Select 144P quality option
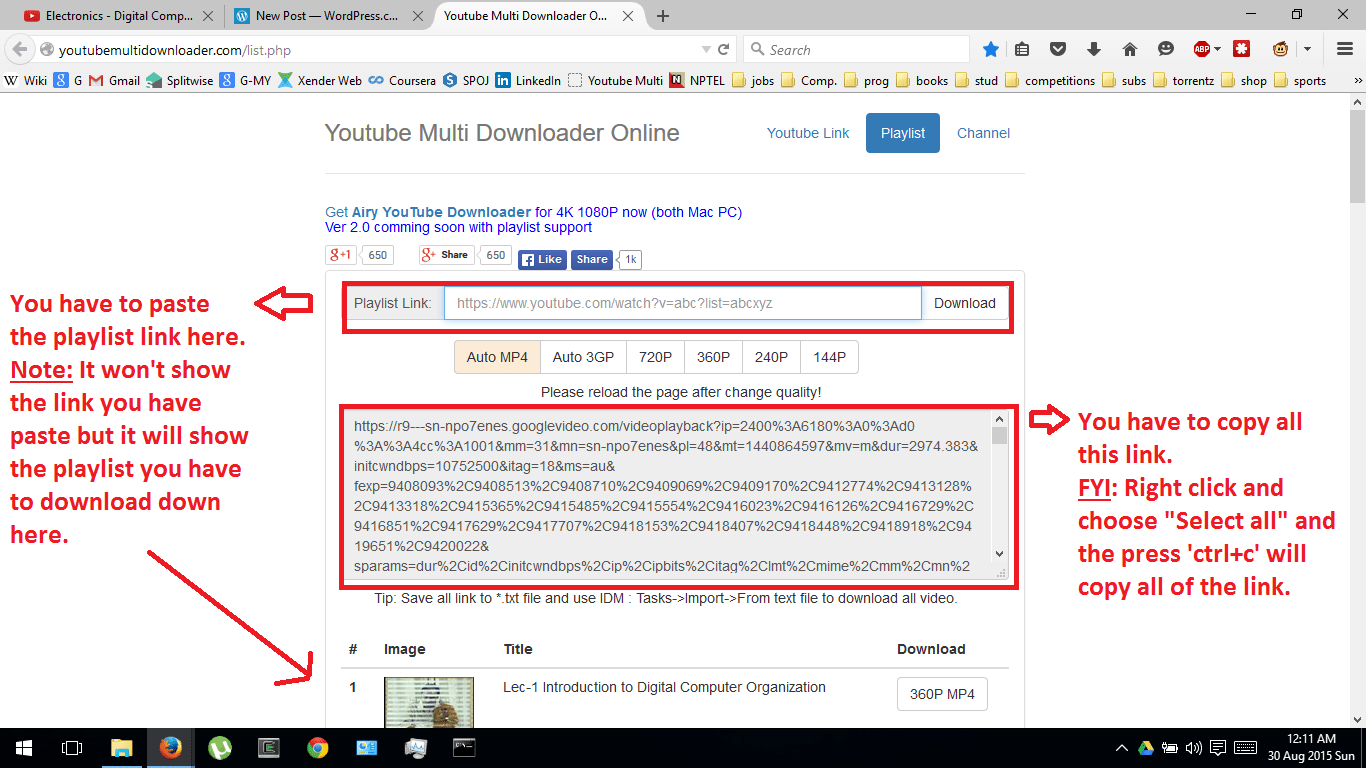The image size is (1372, 772). 829,357
